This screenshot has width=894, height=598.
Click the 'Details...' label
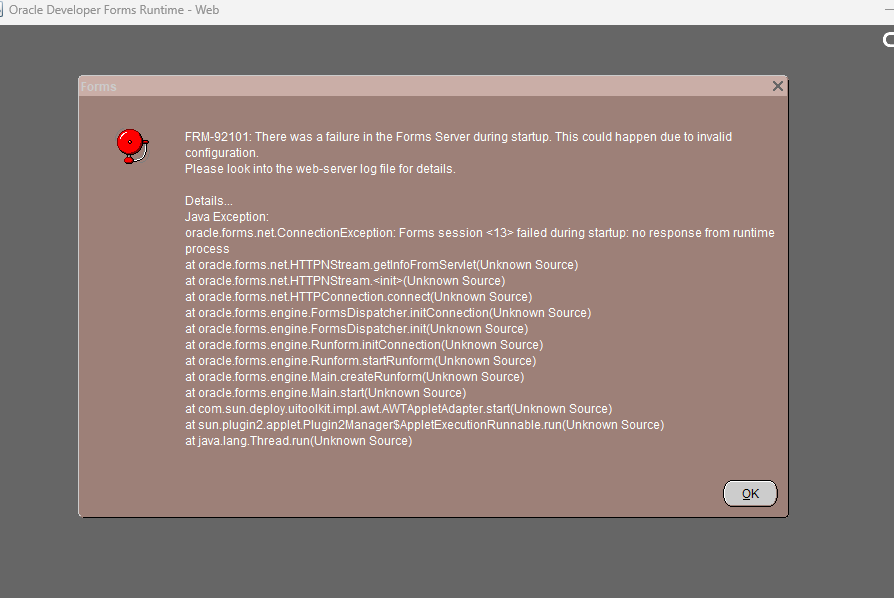[208, 201]
